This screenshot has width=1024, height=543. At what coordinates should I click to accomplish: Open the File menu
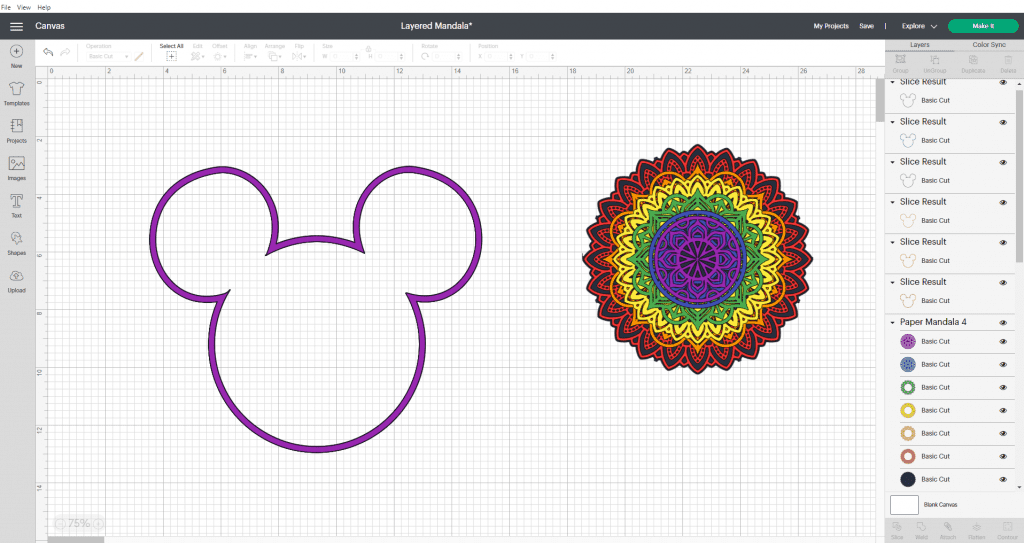[6, 7]
